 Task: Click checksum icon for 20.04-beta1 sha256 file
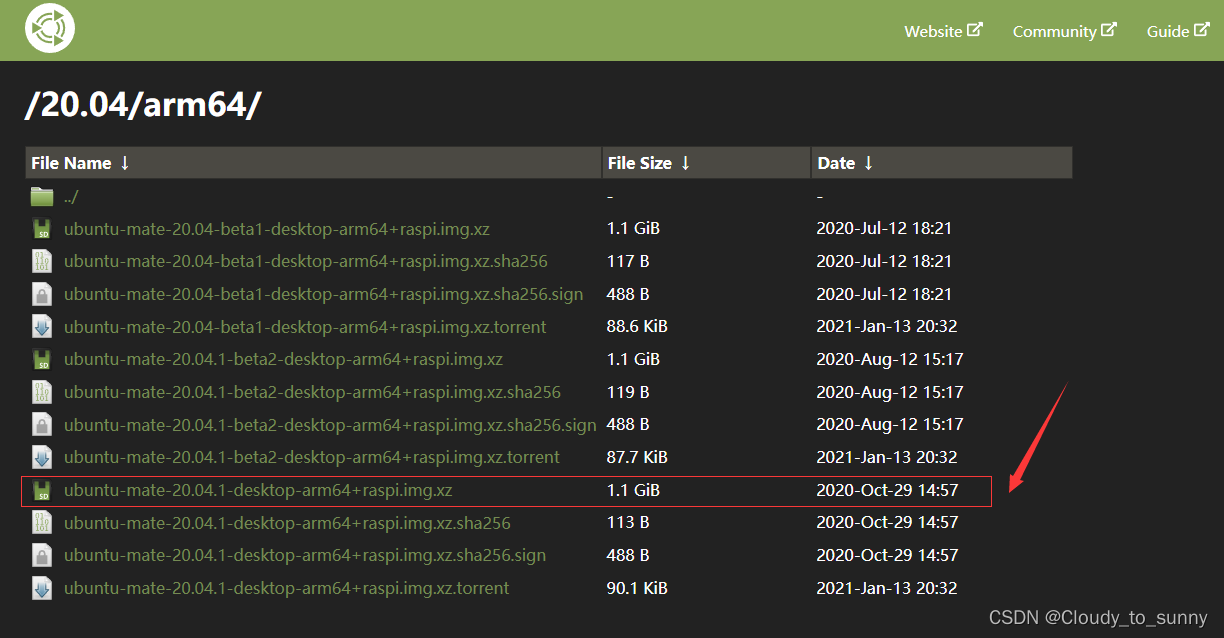41,261
